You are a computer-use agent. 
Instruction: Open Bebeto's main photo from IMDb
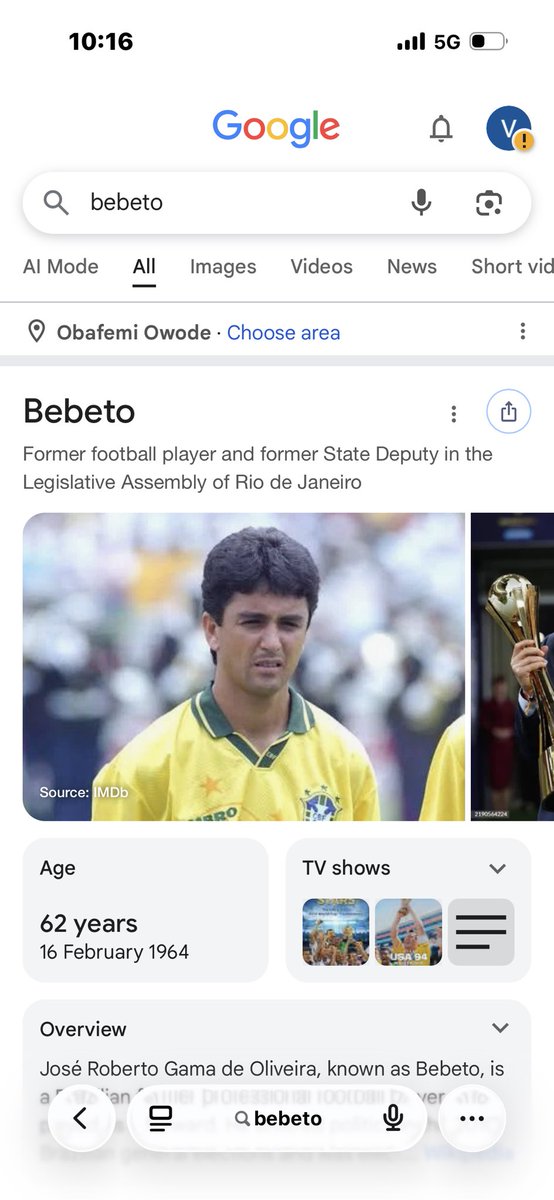click(244, 667)
